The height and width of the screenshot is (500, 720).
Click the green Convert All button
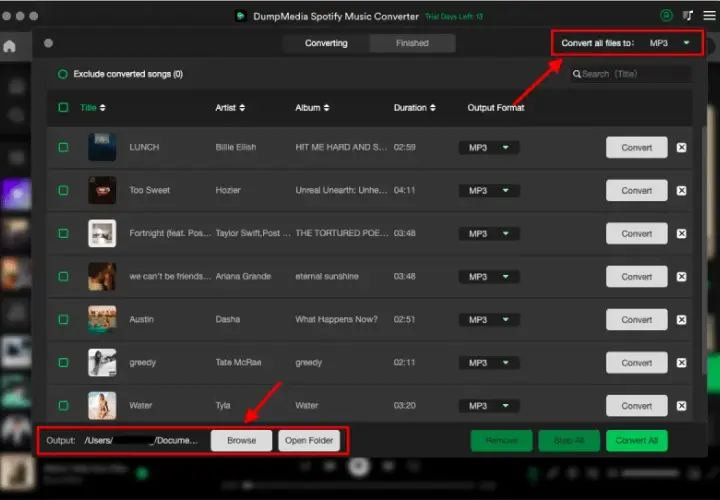[x=636, y=440]
